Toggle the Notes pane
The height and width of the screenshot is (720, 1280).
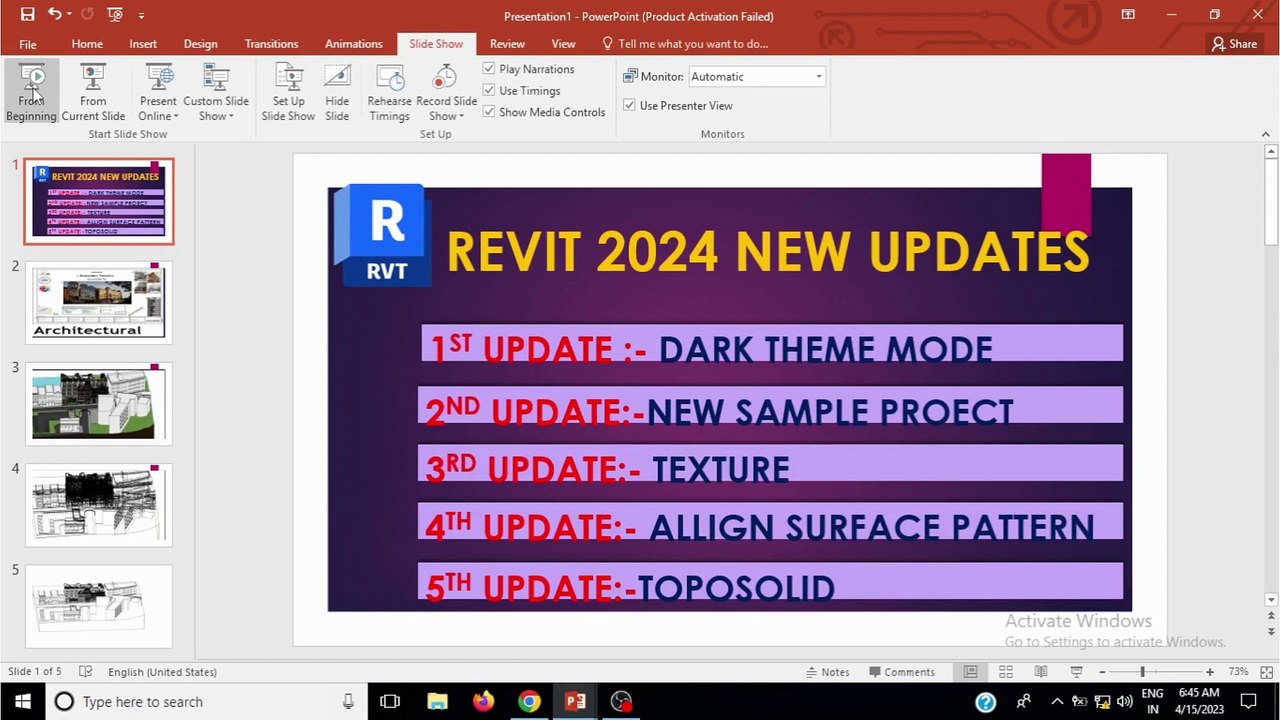click(x=828, y=672)
